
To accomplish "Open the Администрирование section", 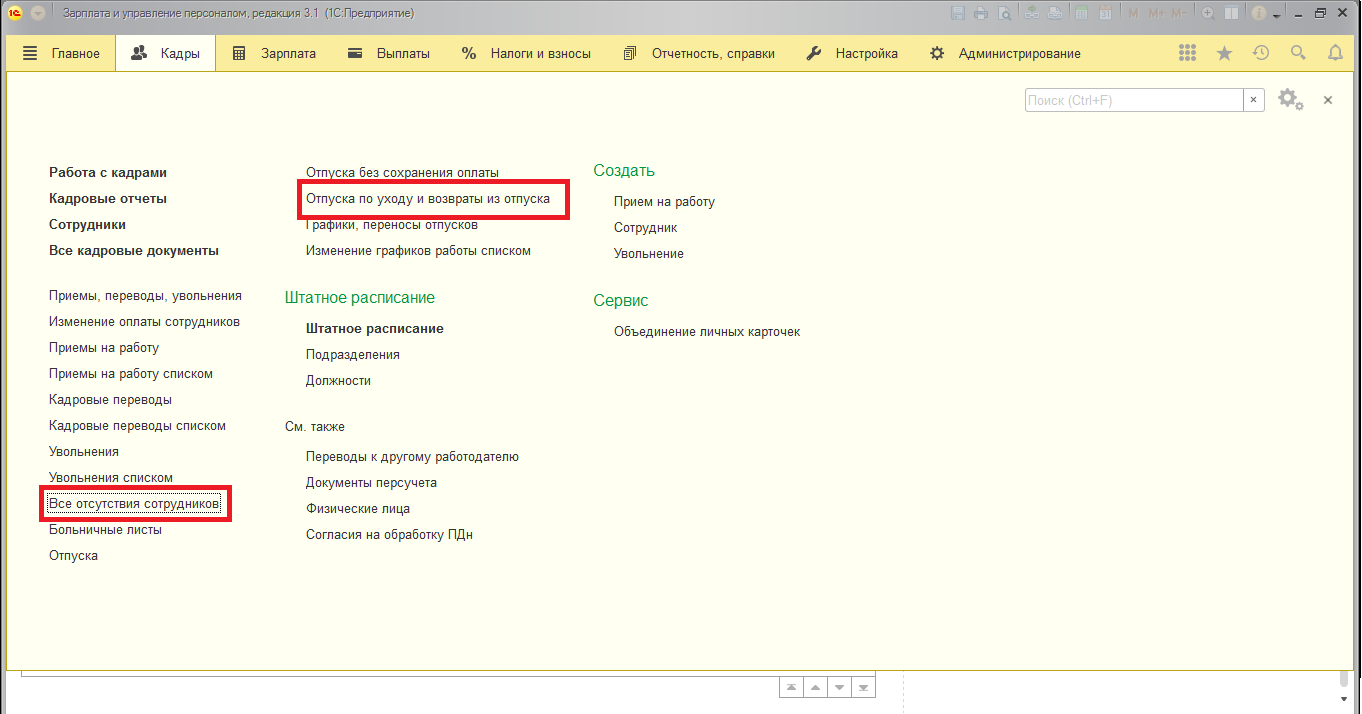I will click(1005, 53).
